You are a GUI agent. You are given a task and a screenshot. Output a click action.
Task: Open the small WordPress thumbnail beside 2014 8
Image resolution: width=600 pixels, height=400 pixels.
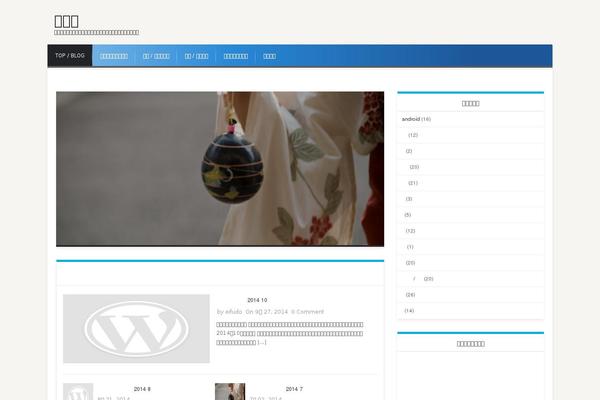[x=78, y=392]
